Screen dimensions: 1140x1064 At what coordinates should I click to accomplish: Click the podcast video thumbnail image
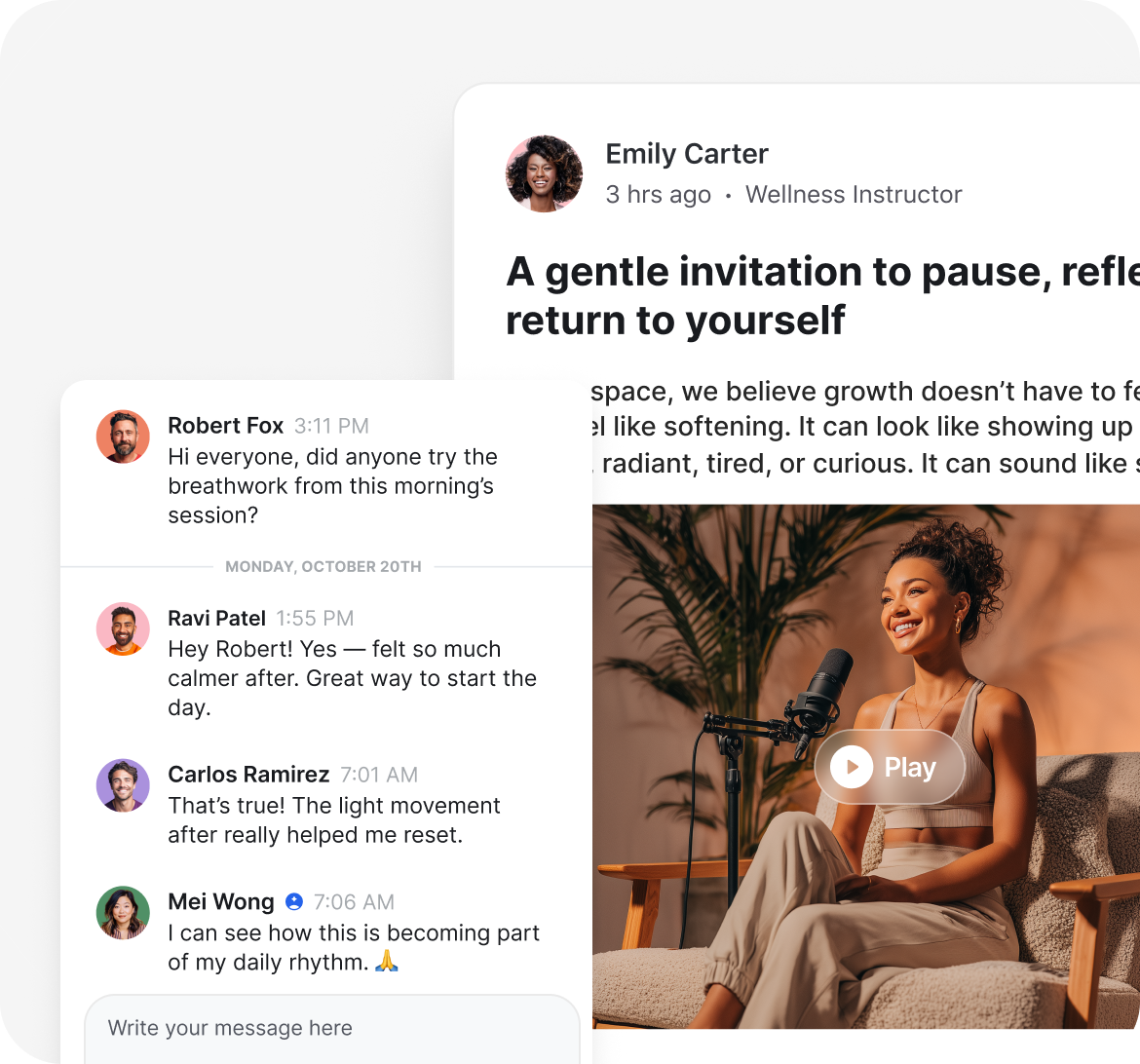click(x=866, y=767)
